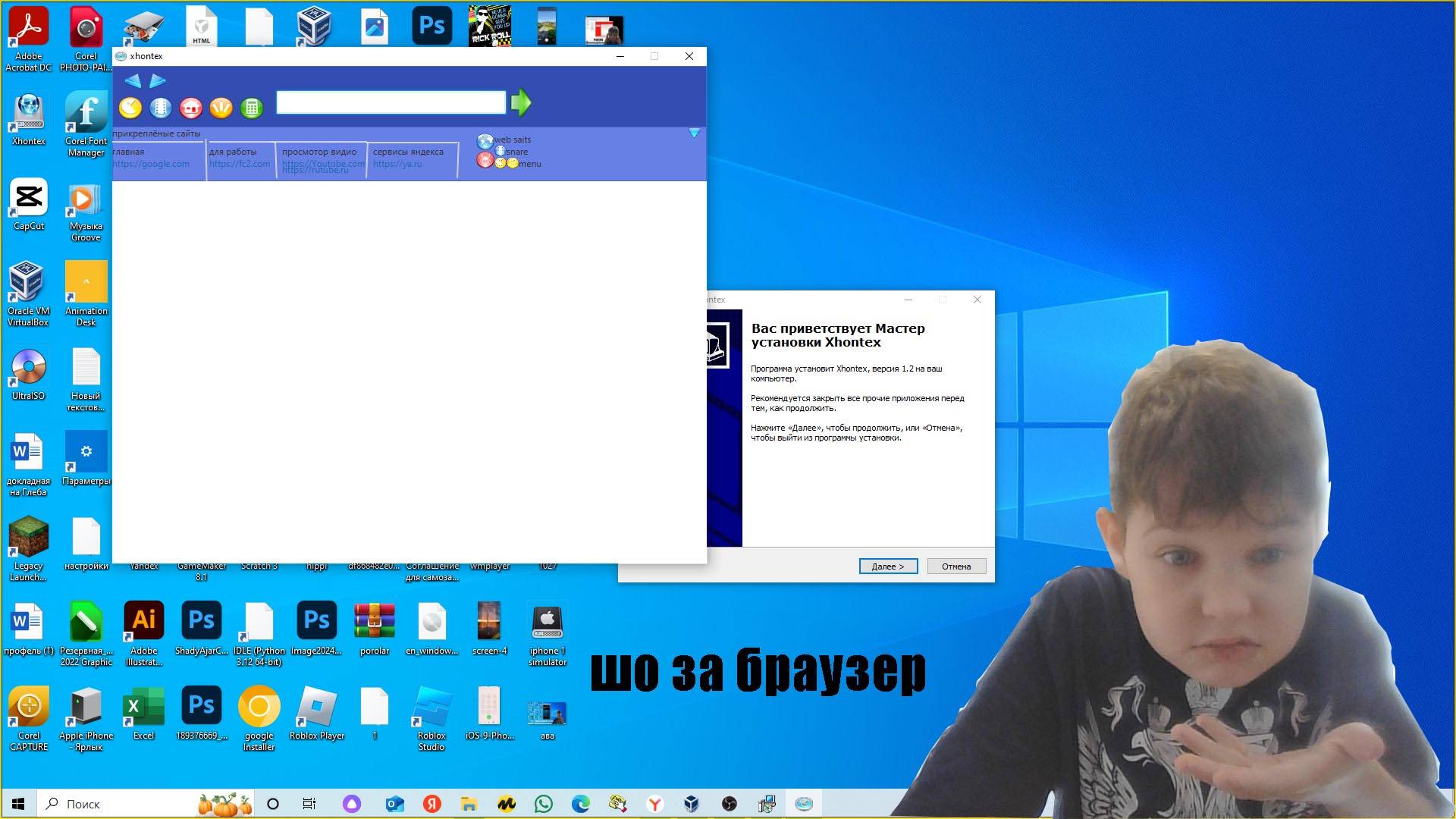Select the Xhontex desktop shortcut
This screenshot has height=819, width=1456.
pos(29,119)
